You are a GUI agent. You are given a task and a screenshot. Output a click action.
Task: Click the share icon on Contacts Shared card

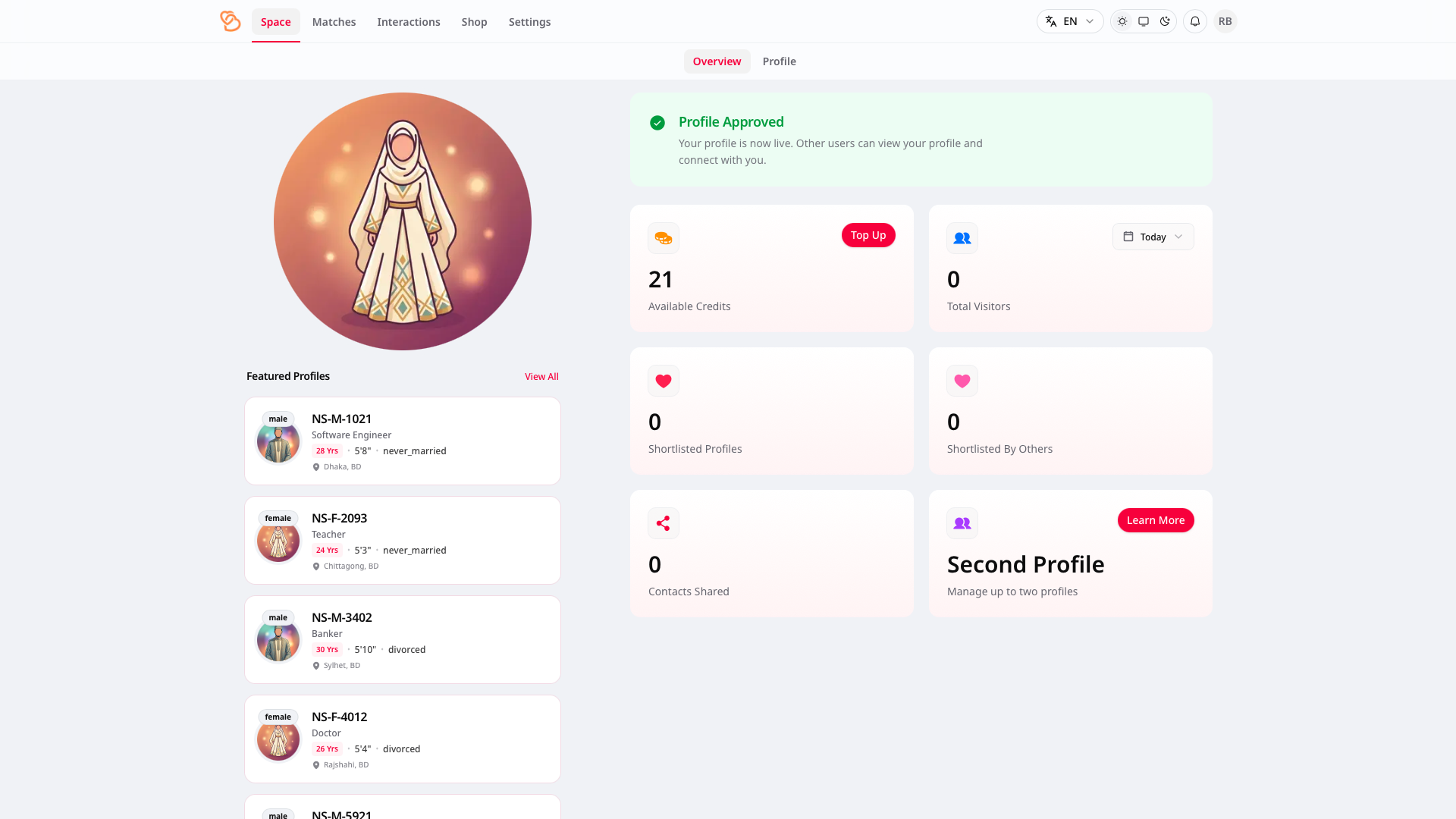click(663, 522)
